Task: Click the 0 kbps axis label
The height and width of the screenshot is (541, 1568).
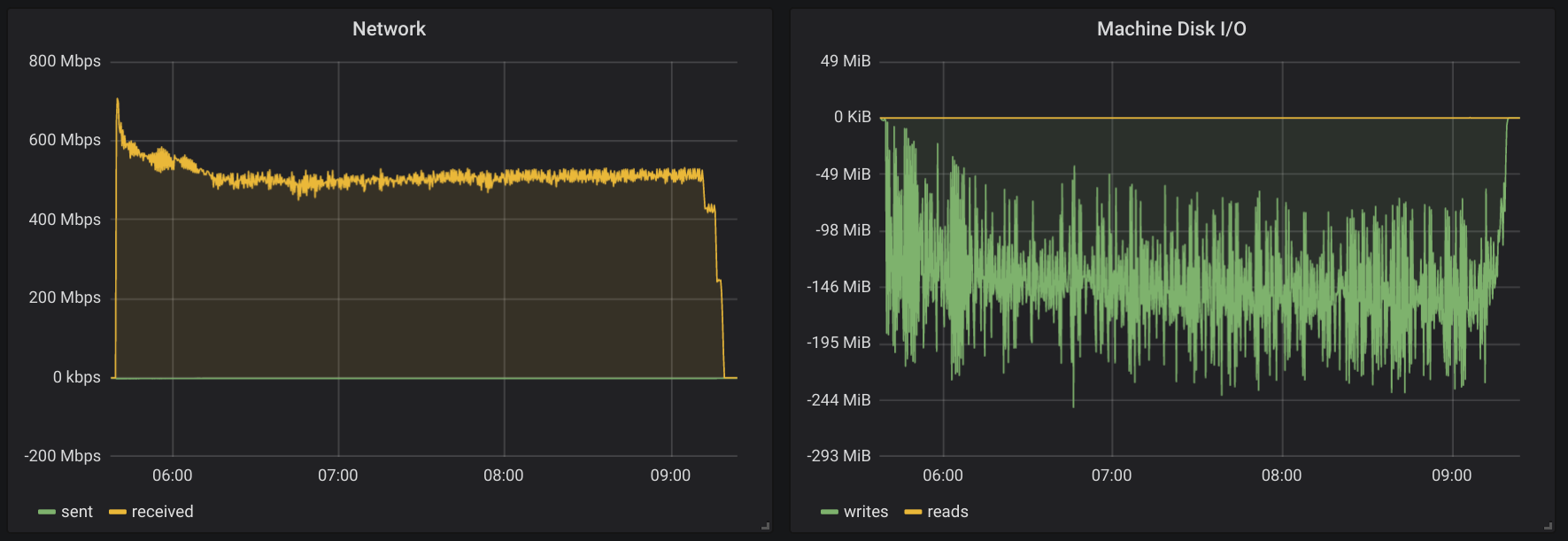Action: [x=77, y=377]
